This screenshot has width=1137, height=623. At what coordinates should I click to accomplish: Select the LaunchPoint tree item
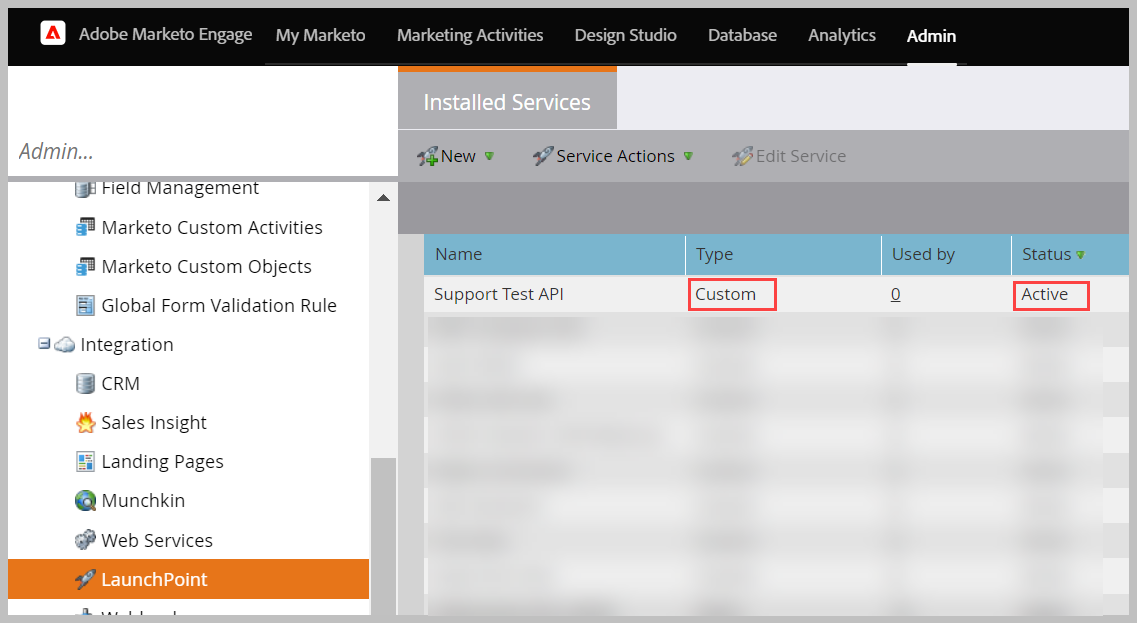pos(189,579)
